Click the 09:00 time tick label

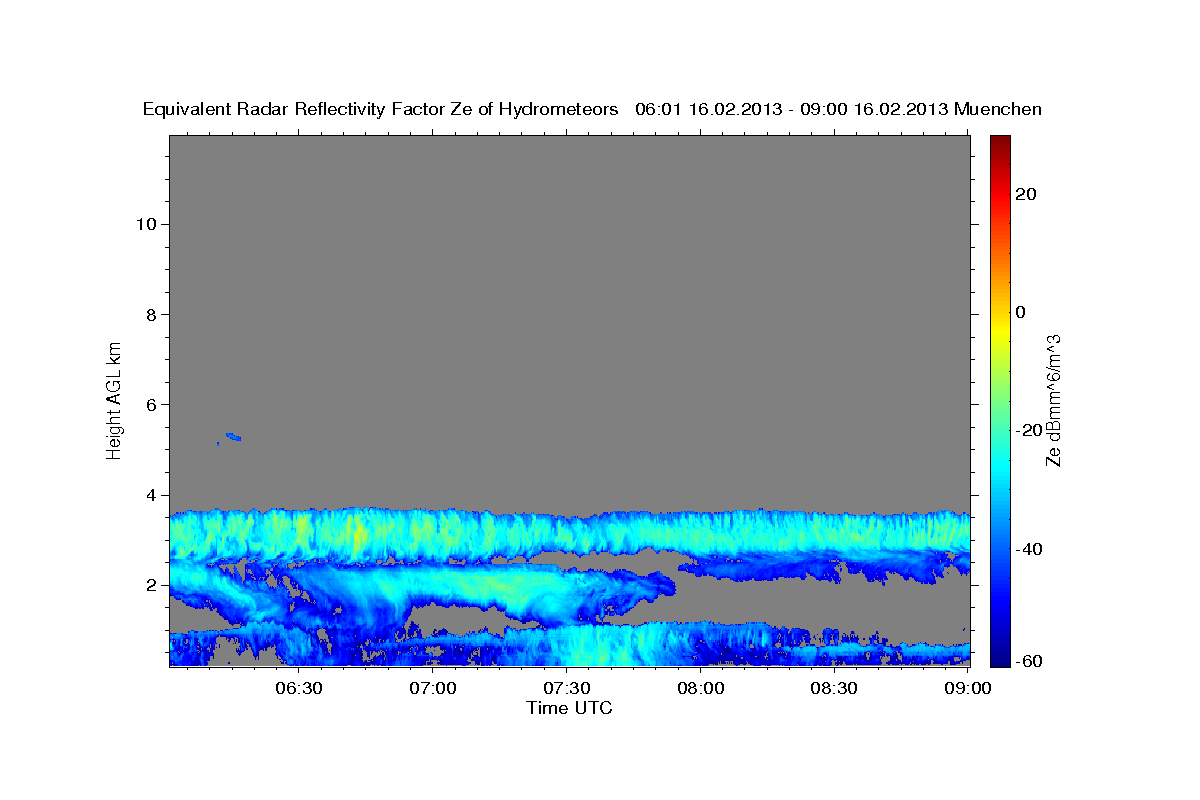967,688
